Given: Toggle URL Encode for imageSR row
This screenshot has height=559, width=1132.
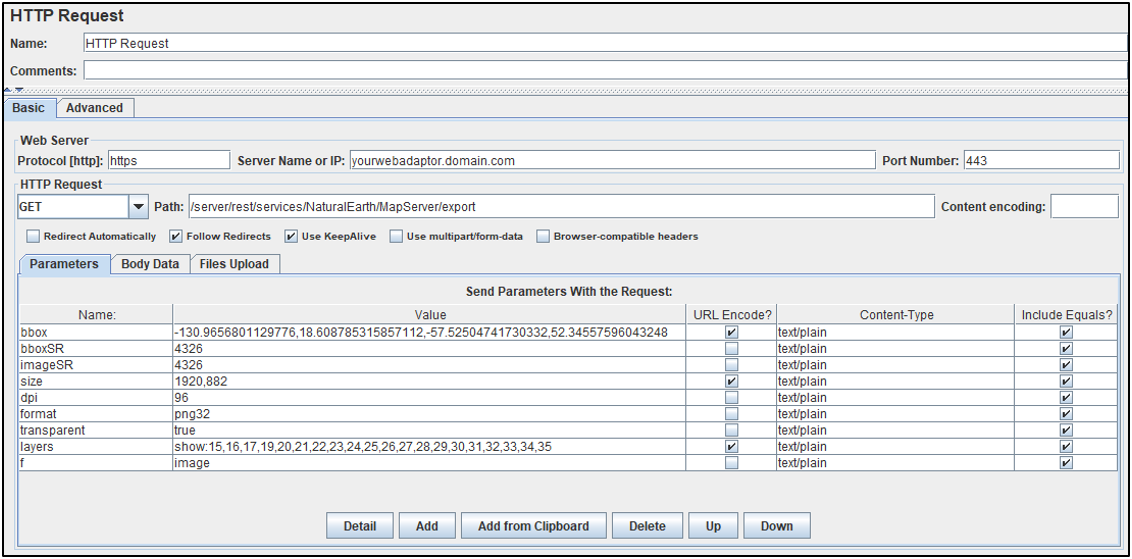Looking at the screenshot, I should tap(732, 365).
